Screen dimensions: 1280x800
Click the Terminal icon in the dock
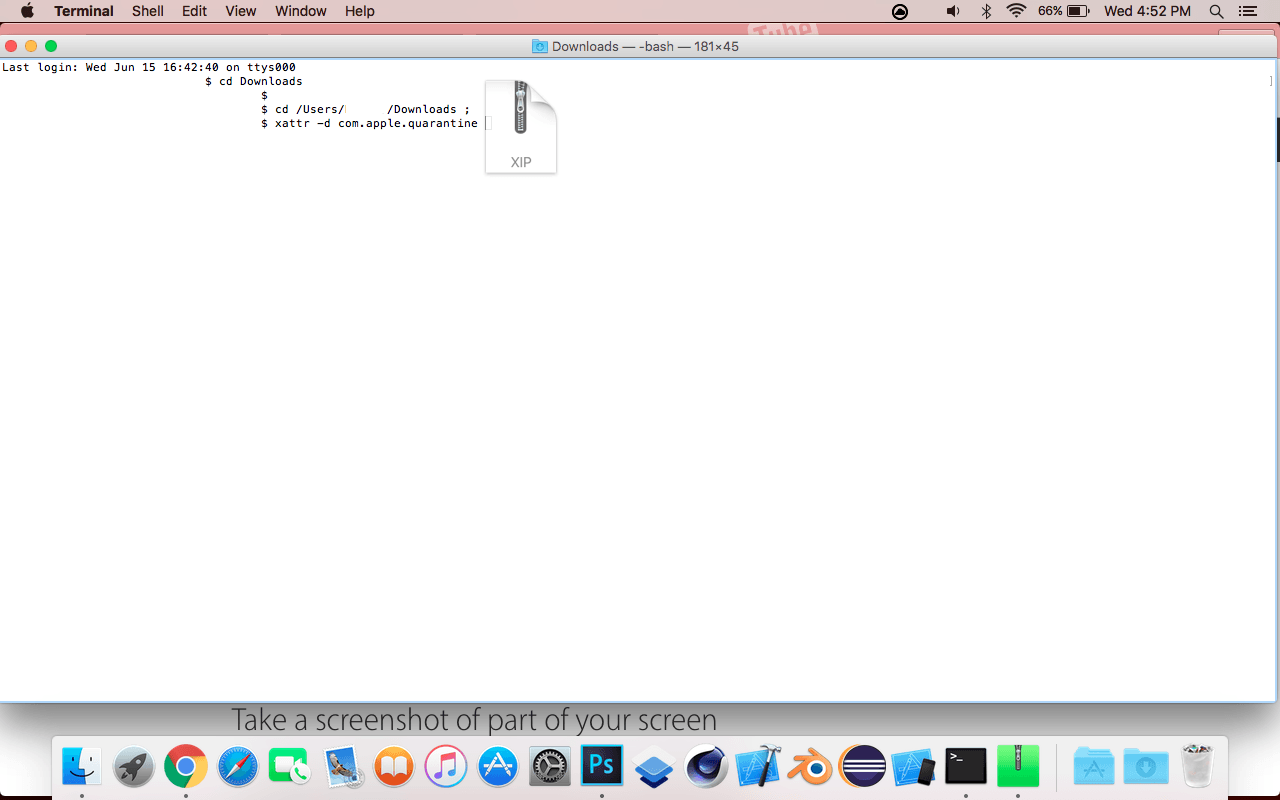pyautogui.click(x=966, y=767)
